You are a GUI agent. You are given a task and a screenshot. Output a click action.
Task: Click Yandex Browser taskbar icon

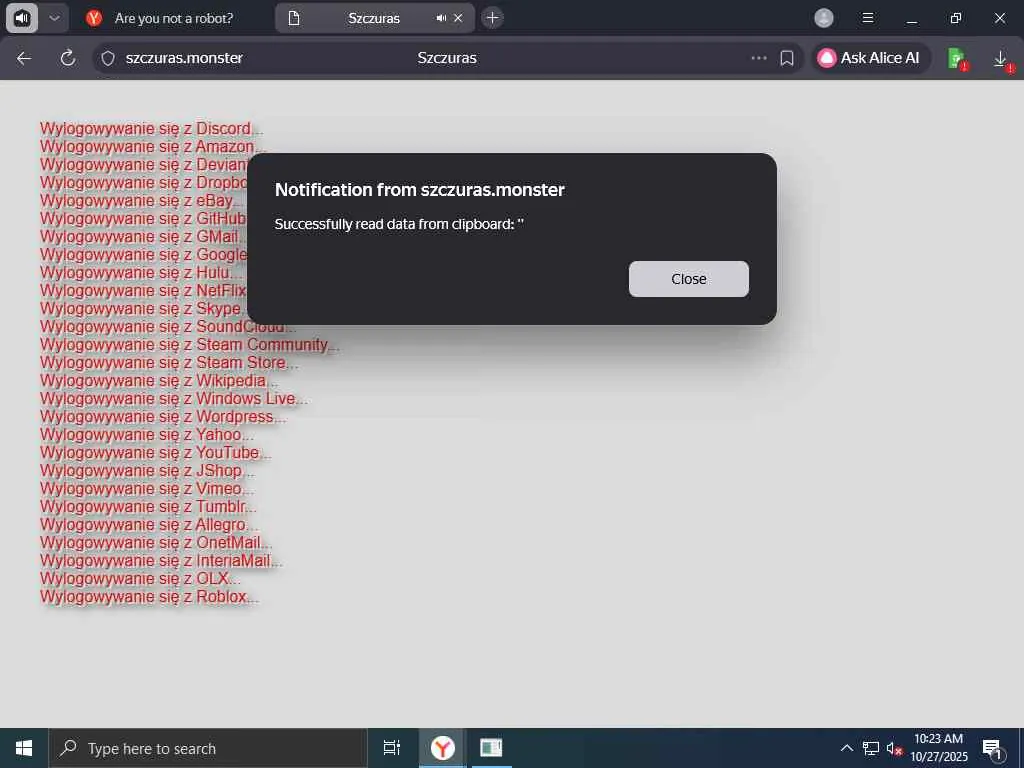(x=443, y=748)
